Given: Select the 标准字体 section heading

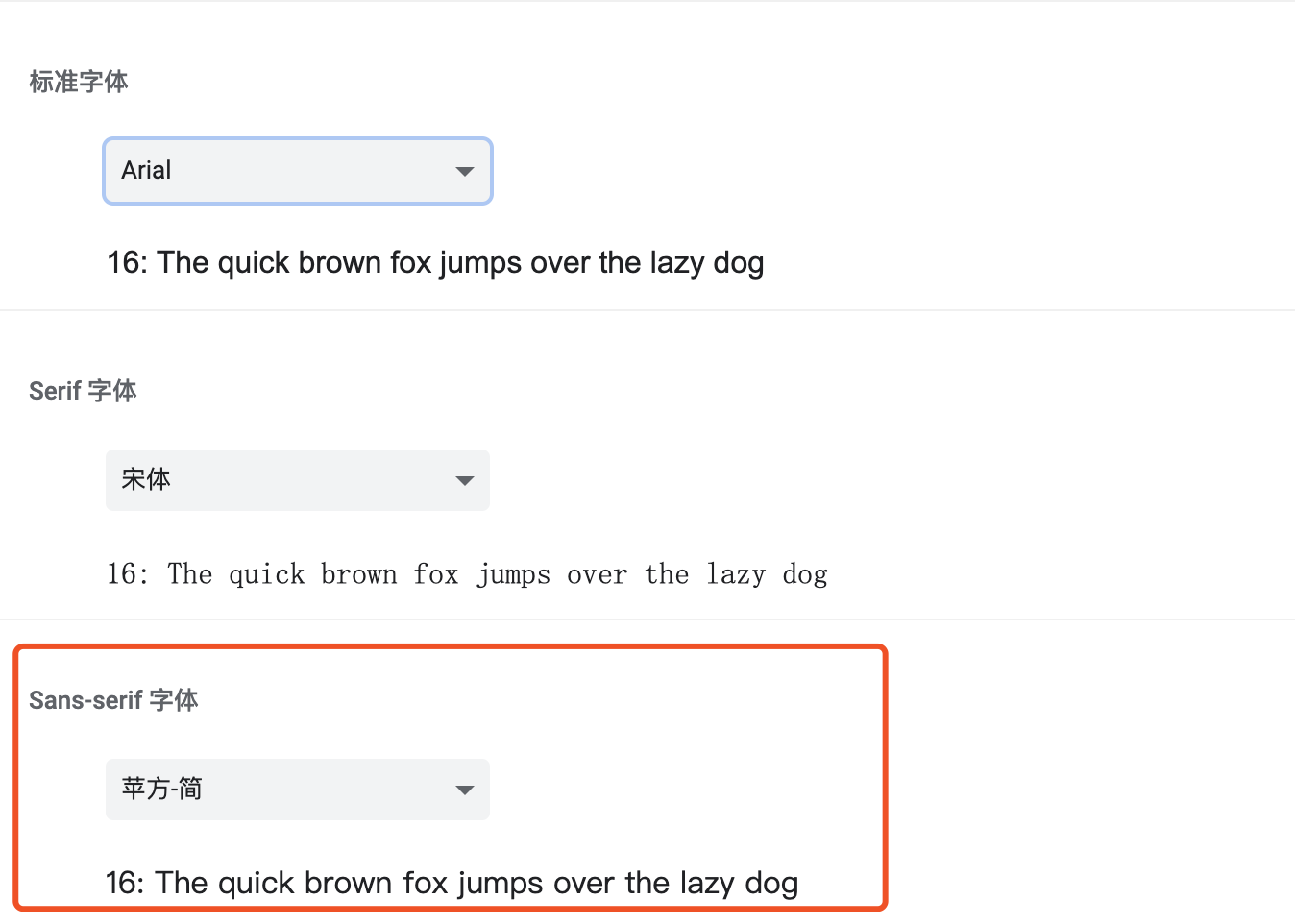Looking at the screenshot, I should tap(78, 83).
